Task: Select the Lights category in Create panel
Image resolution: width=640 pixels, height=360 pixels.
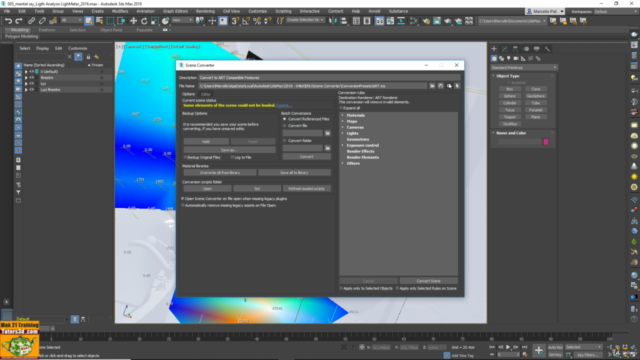Action: point(509,59)
